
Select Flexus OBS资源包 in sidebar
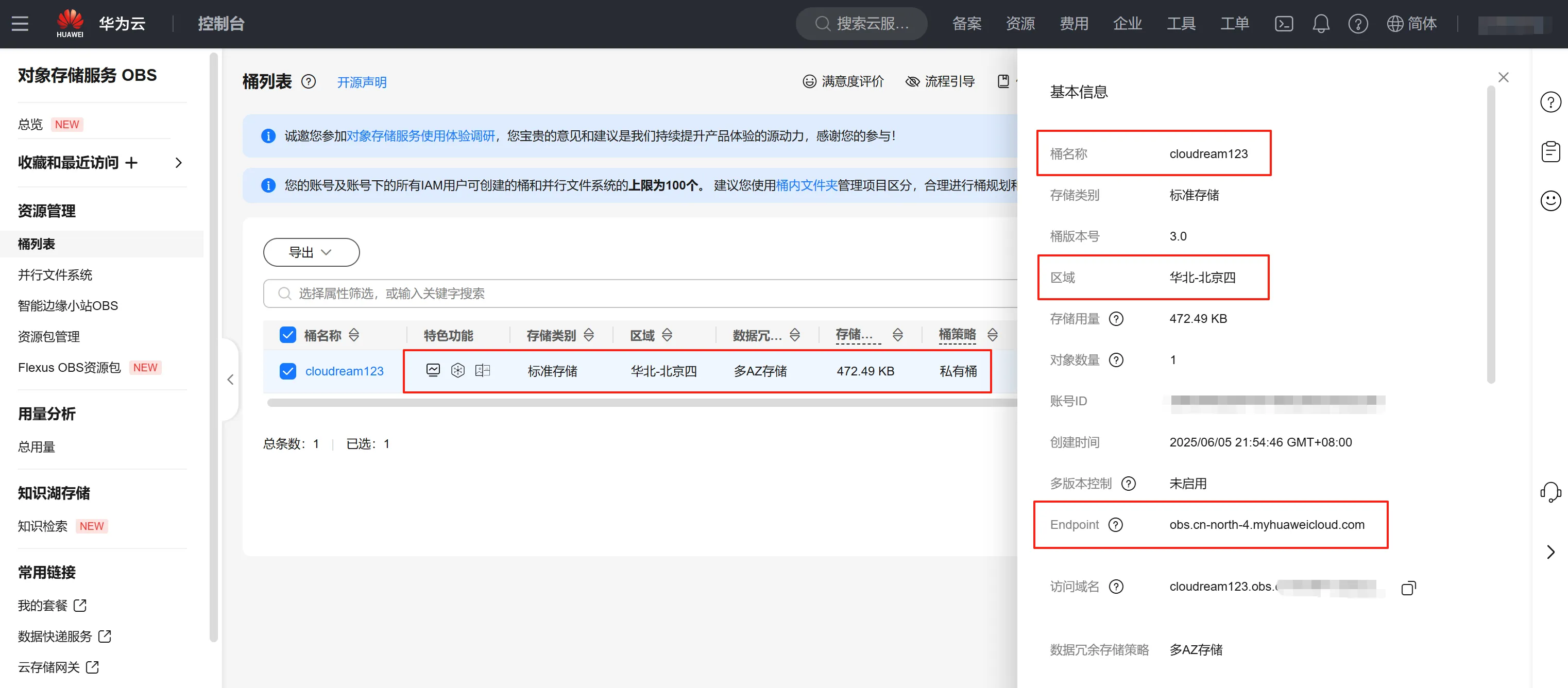[70, 367]
